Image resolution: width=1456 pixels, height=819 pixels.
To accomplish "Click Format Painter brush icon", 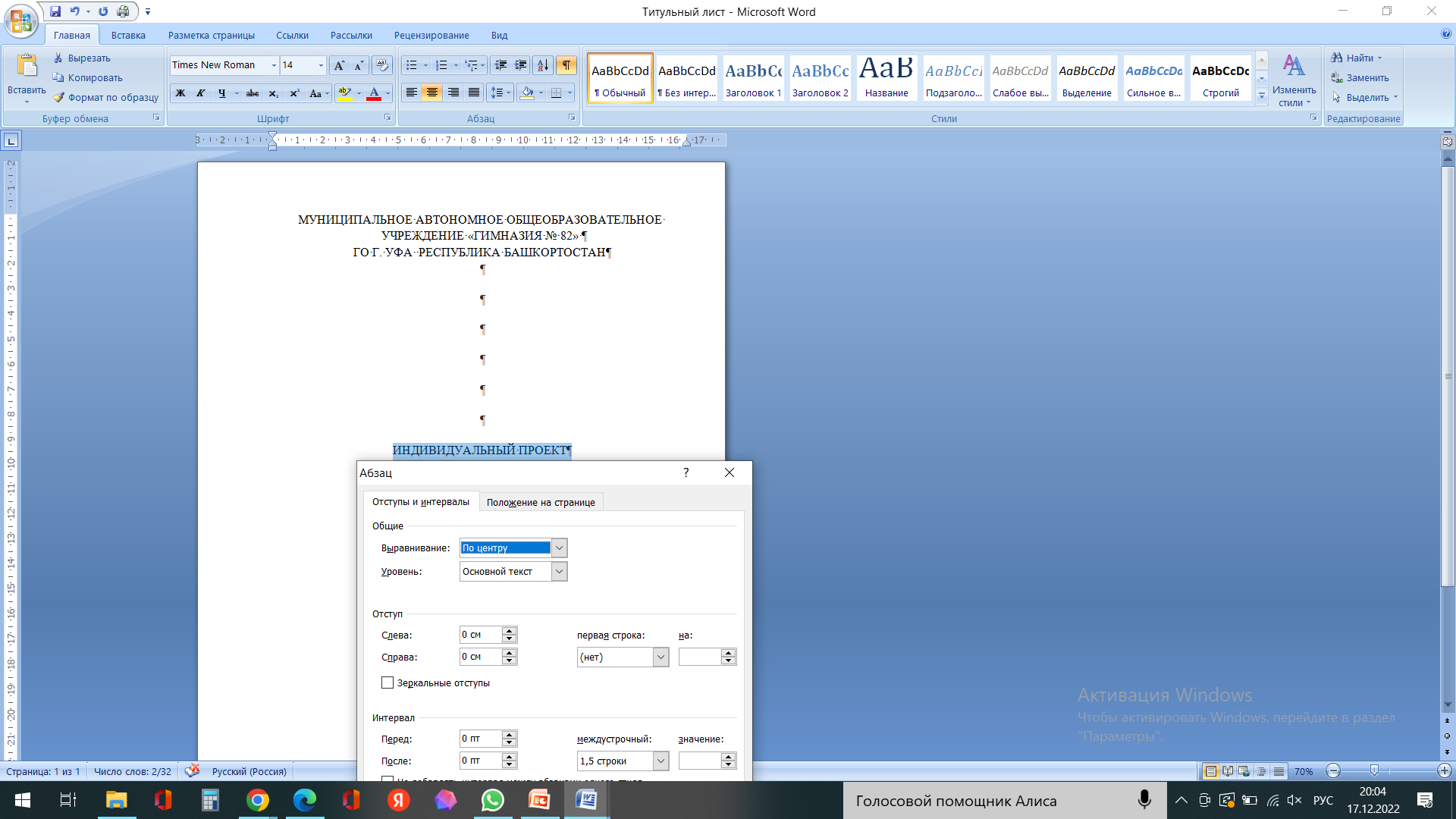I will pos(58,97).
